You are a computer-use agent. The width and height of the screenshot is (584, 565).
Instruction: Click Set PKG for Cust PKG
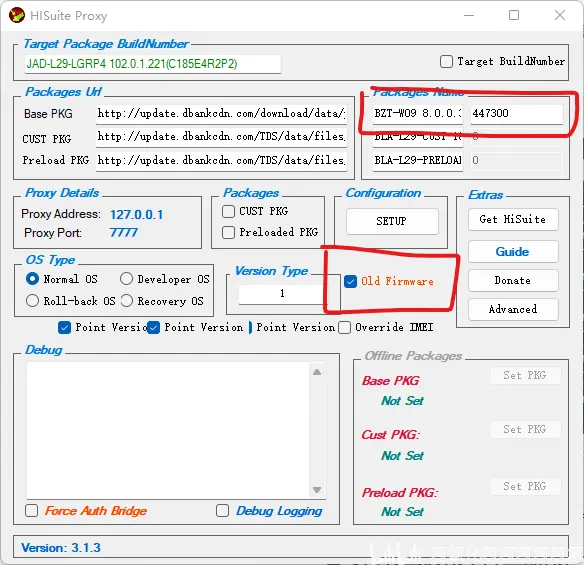click(x=525, y=429)
